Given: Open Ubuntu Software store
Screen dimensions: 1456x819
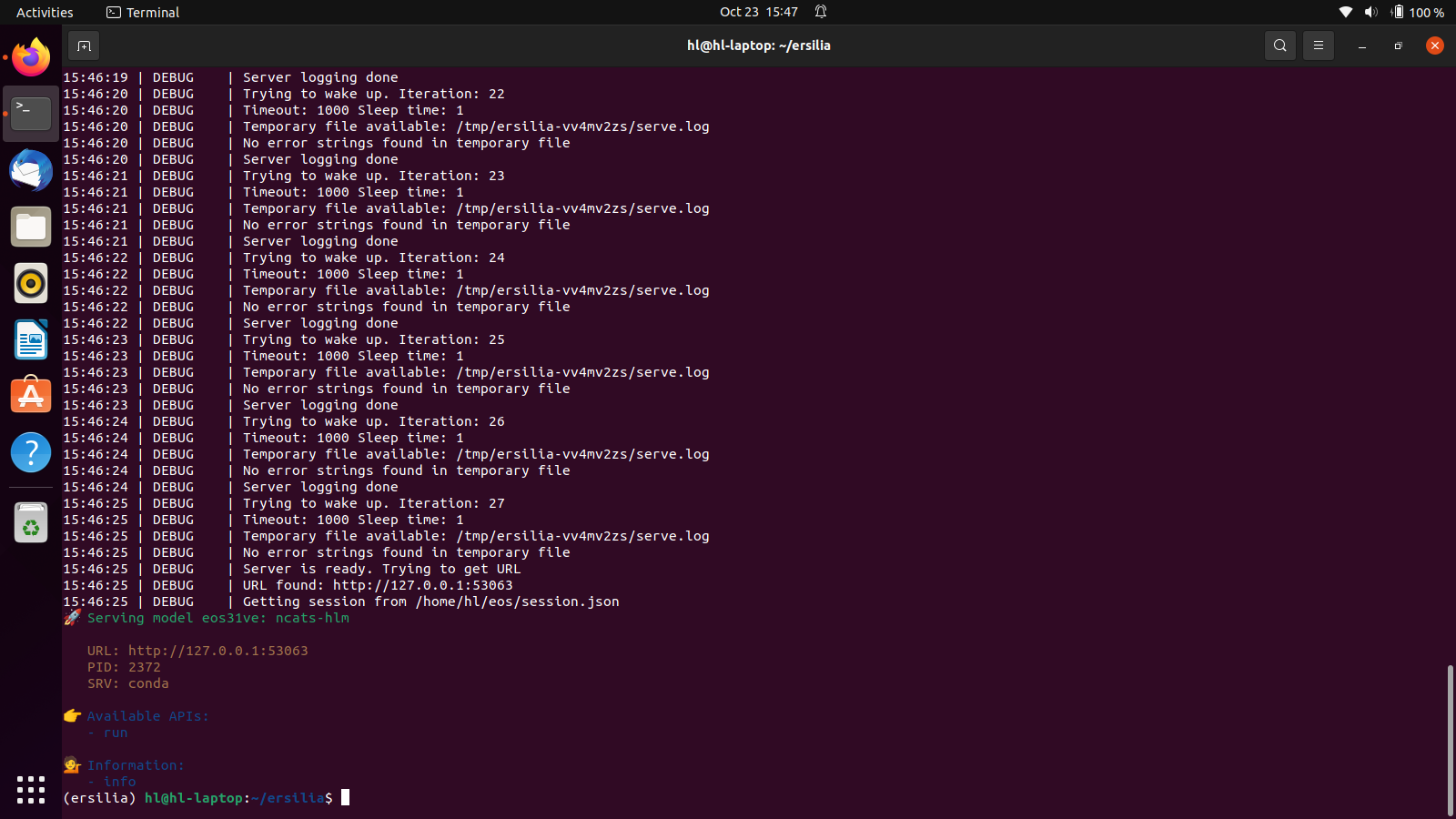Looking at the screenshot, I should pos(30,396).
